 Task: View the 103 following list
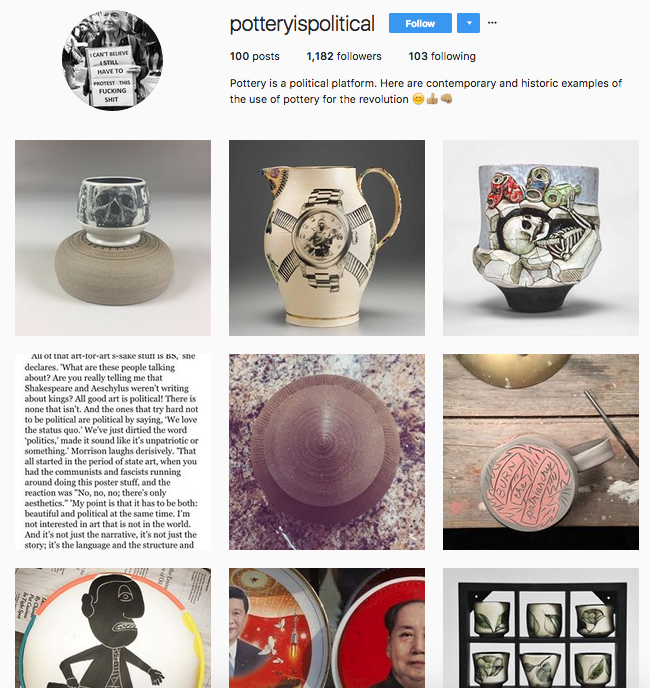click(442, 57)
